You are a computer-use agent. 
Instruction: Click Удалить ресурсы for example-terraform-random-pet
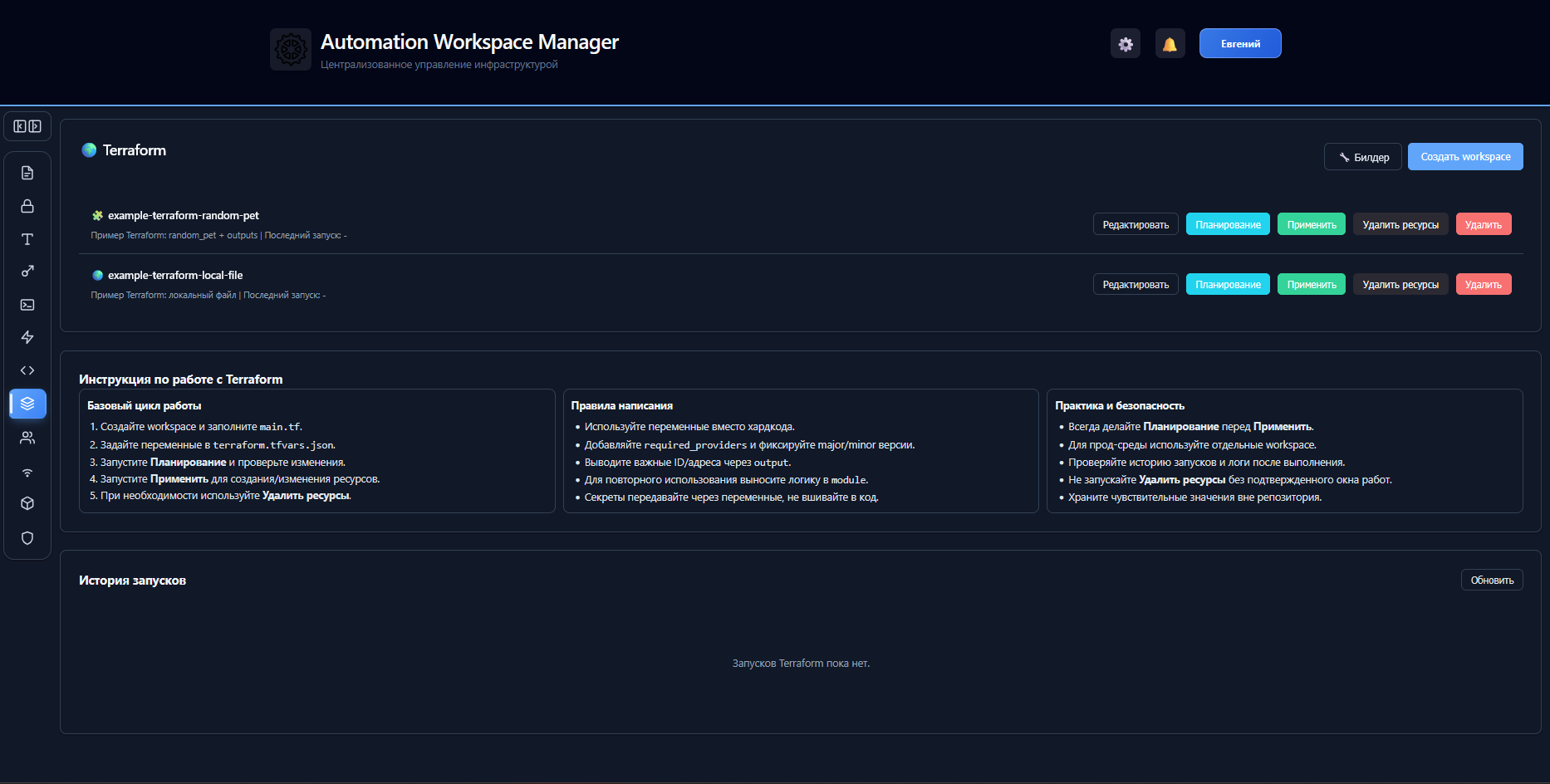click(x=1400, y=225)
